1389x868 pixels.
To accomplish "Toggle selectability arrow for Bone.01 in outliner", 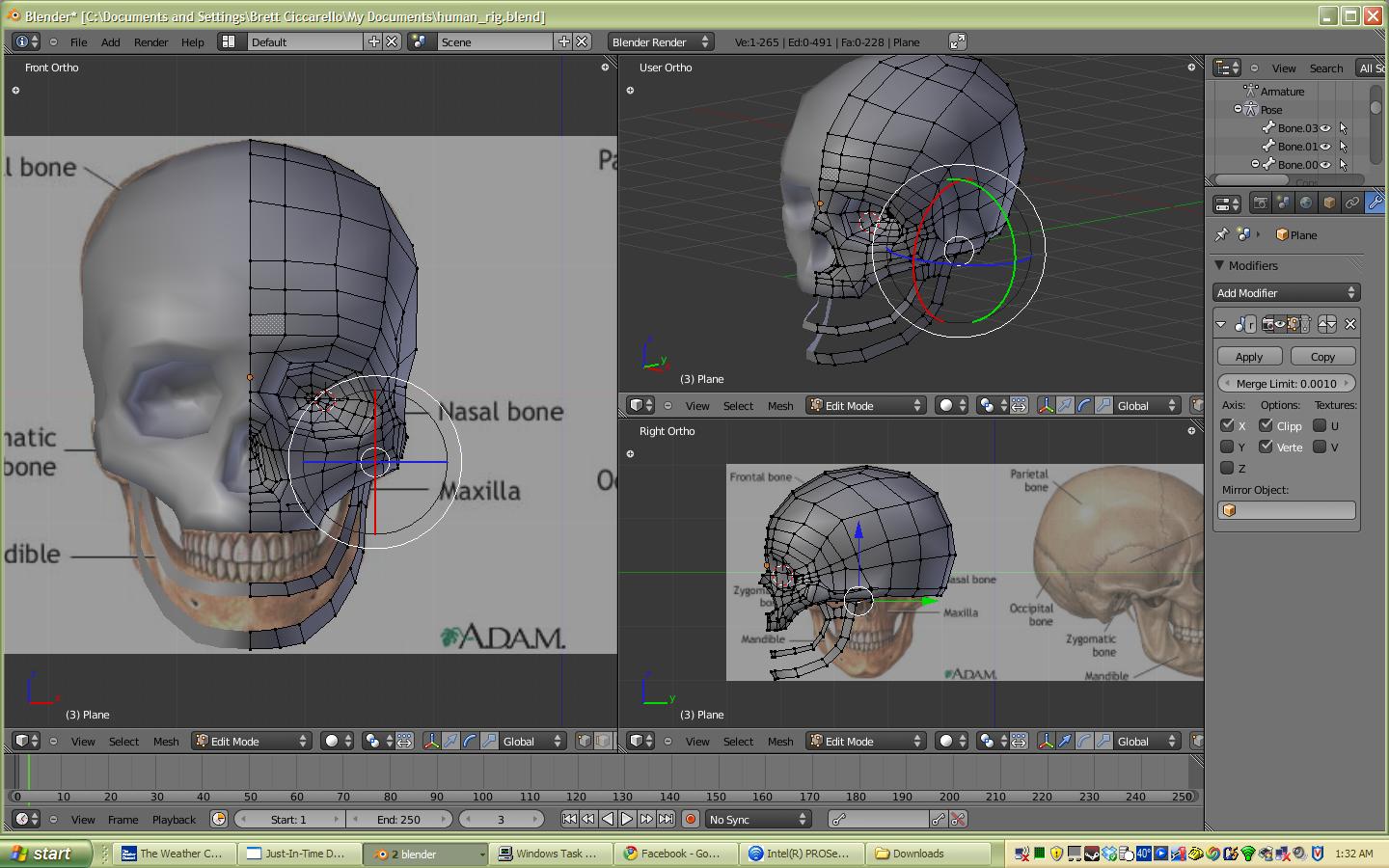I will (x=1343, y=147).
